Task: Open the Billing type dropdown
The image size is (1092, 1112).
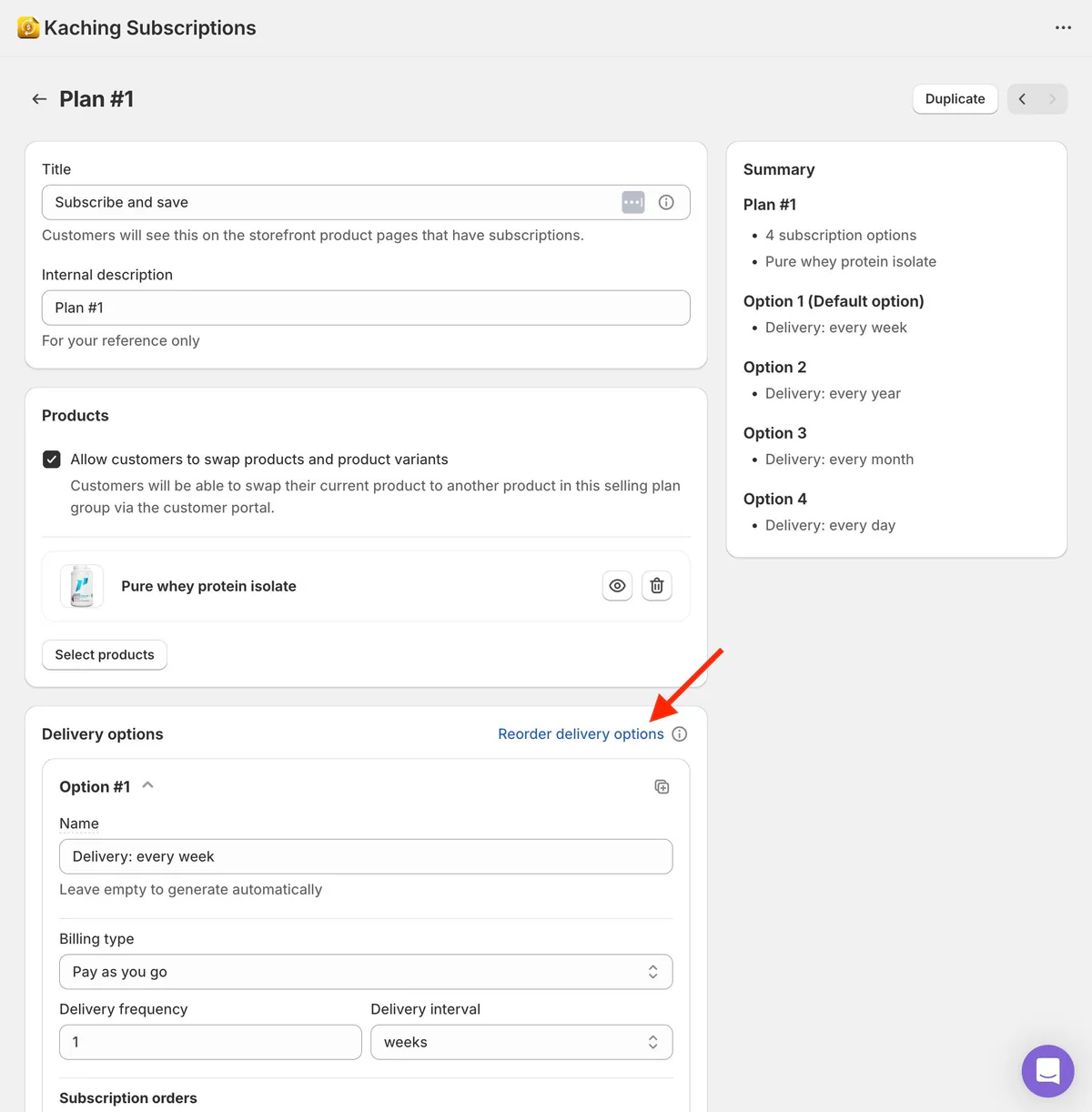Action: (366, 972)
